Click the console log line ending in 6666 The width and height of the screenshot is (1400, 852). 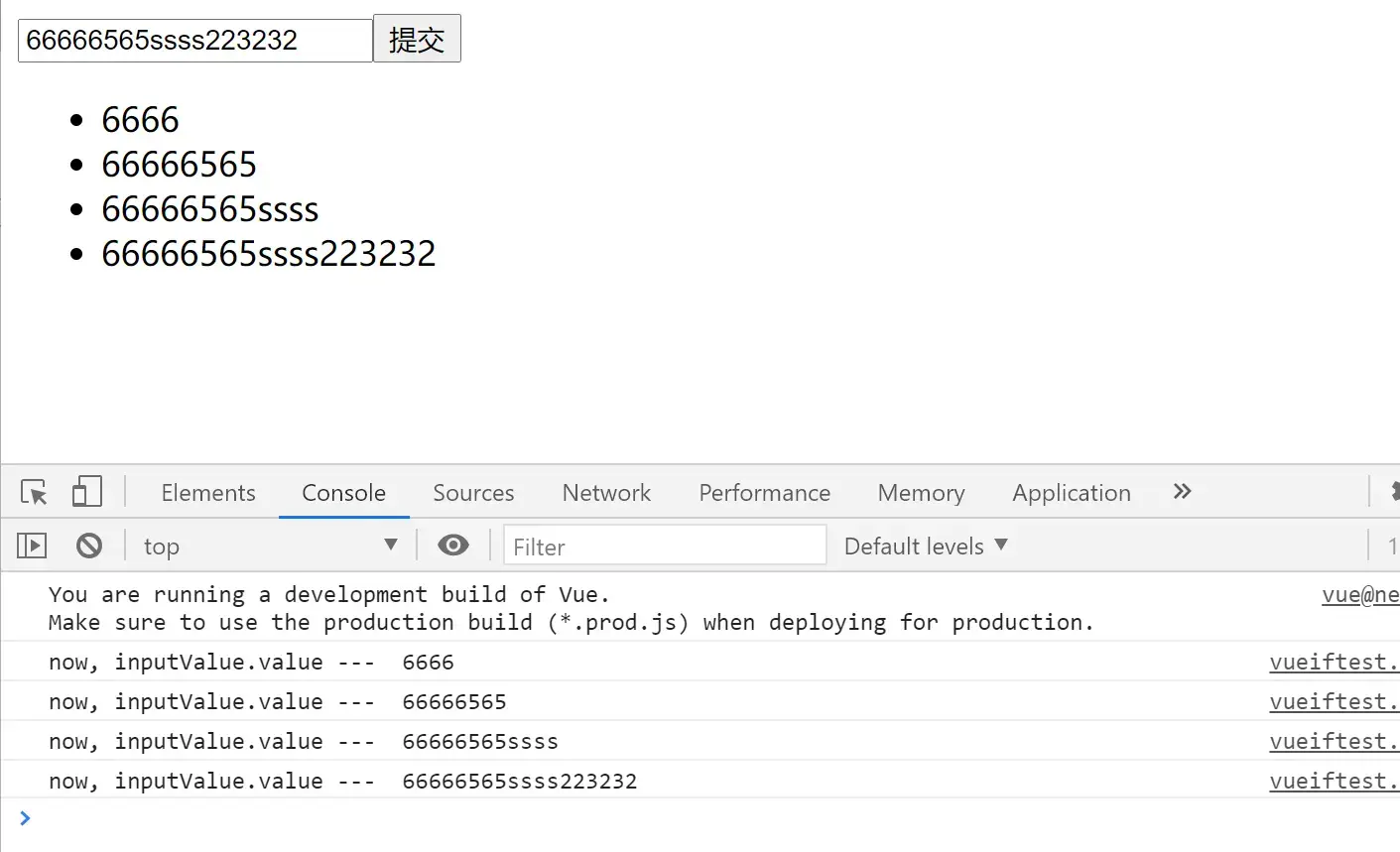(x=251, y=662)
